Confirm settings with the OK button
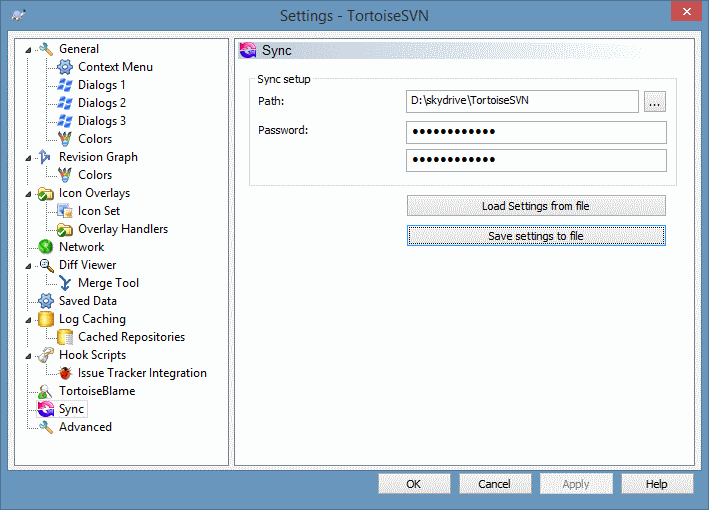The image size is (709, 510). pos(414,484)
